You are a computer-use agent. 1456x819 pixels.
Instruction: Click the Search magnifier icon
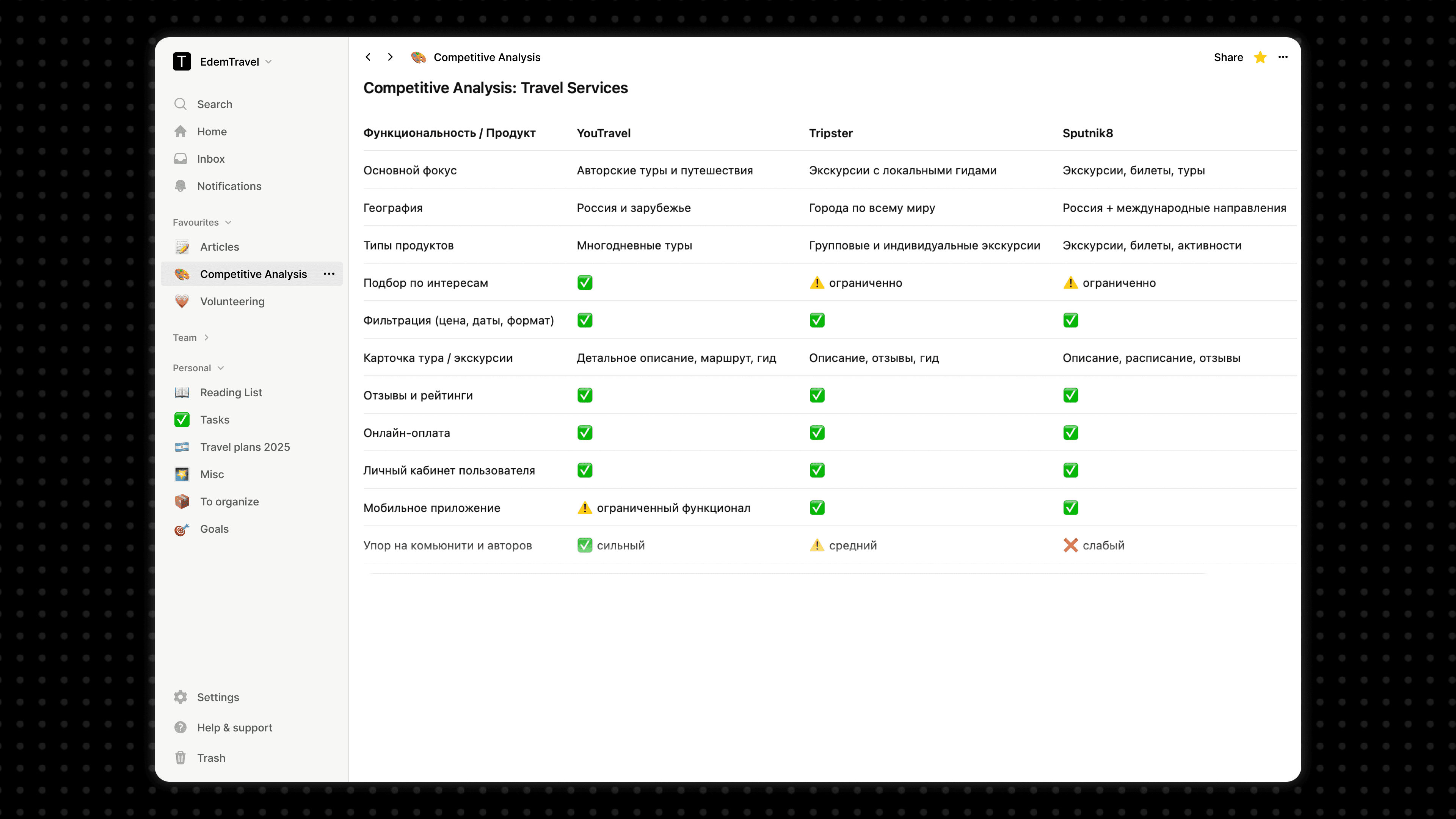pyautogui.click(x=180, y=104)
